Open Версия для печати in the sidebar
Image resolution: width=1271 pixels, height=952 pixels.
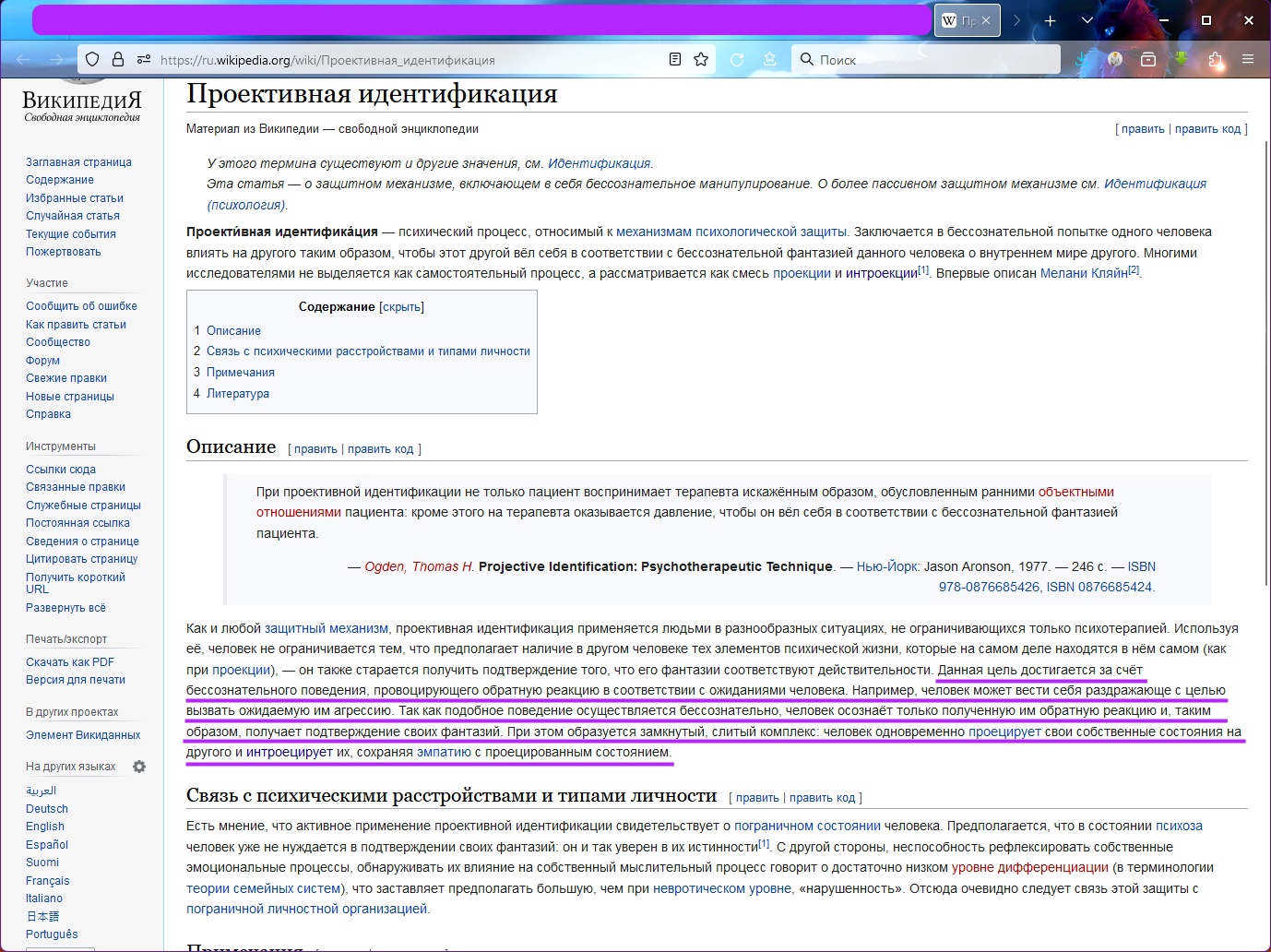pos(76,680)
